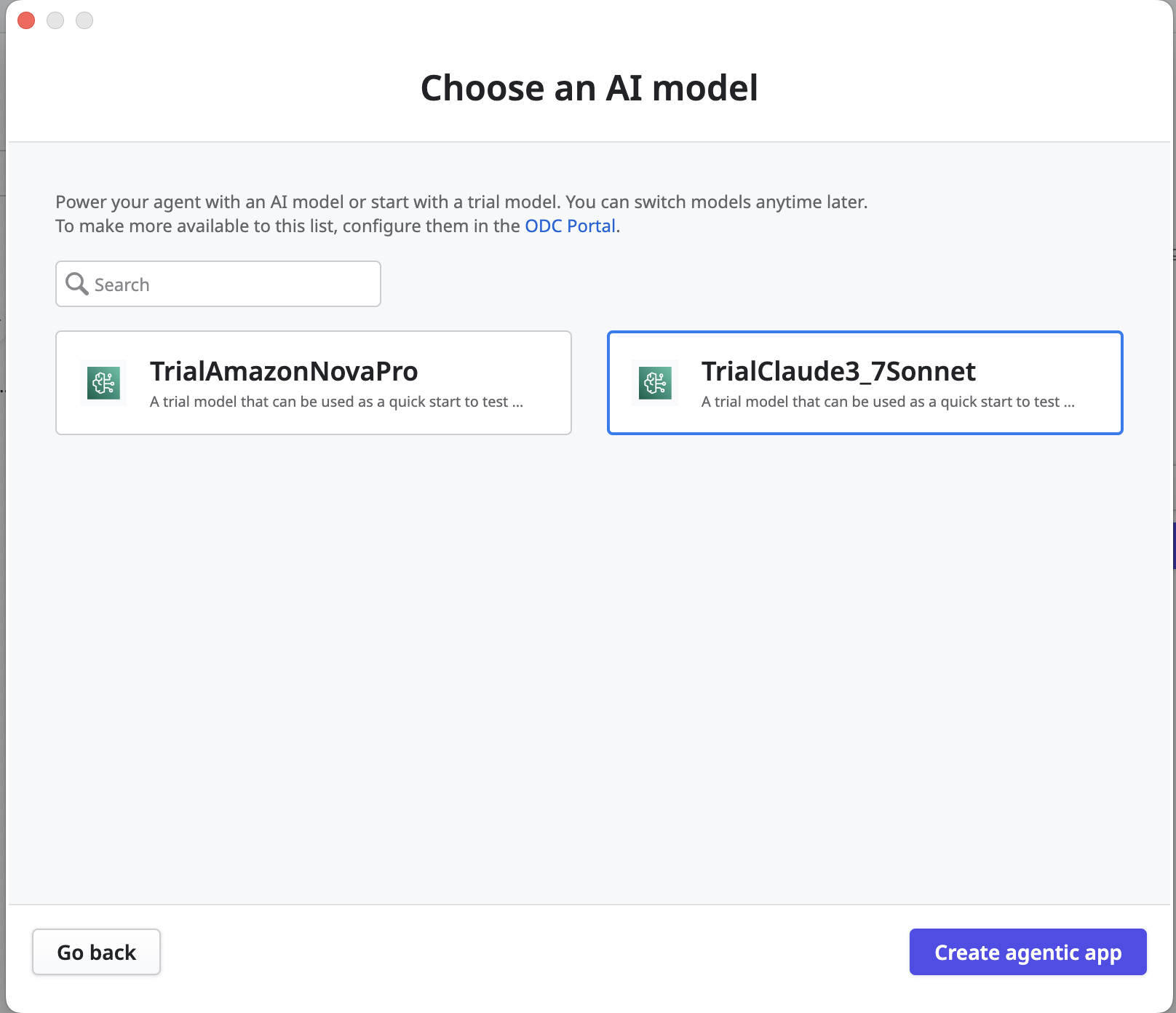Open the ODC Portal link

tap(570, 226)
